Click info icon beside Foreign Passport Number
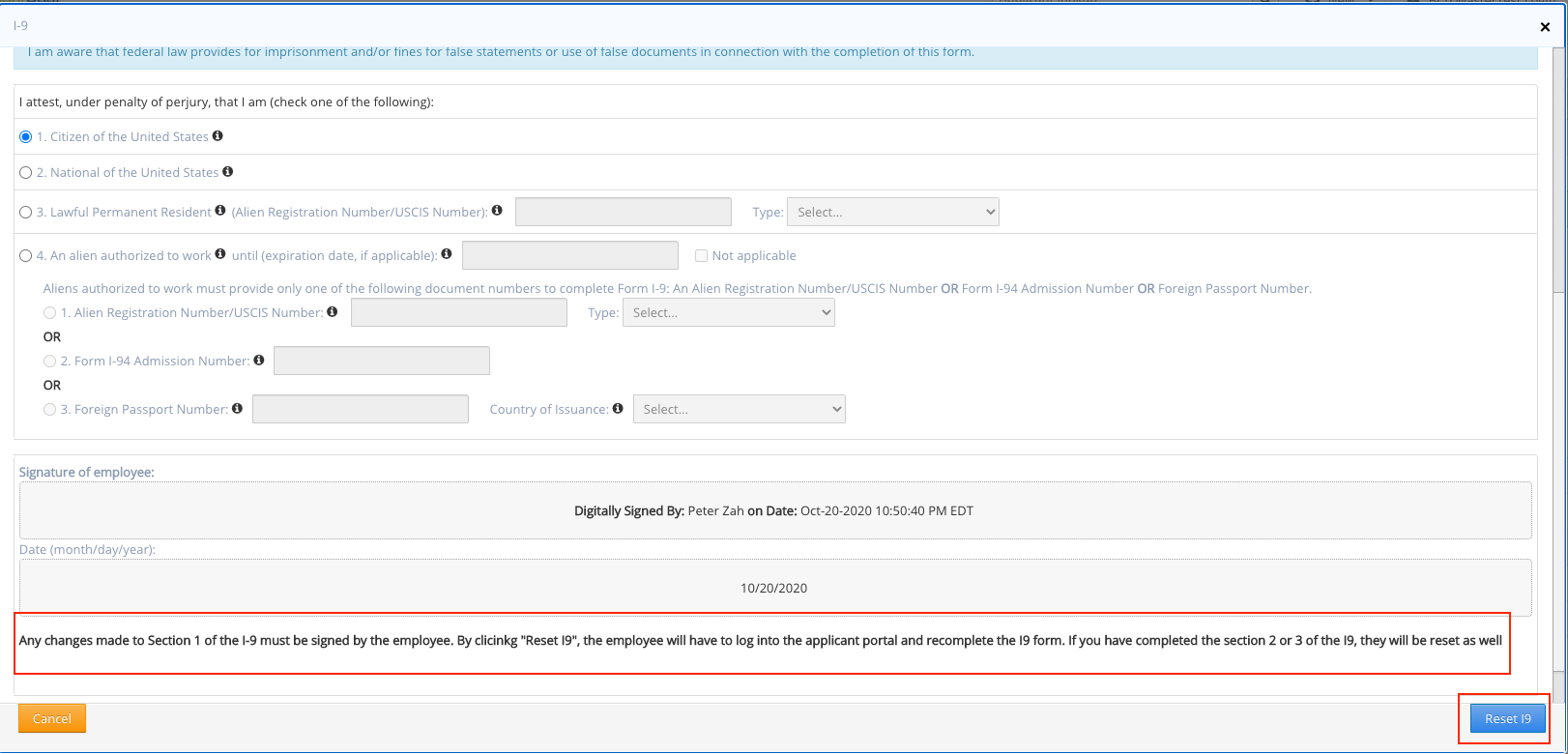Screen dimensions: 1568x754 238,409
